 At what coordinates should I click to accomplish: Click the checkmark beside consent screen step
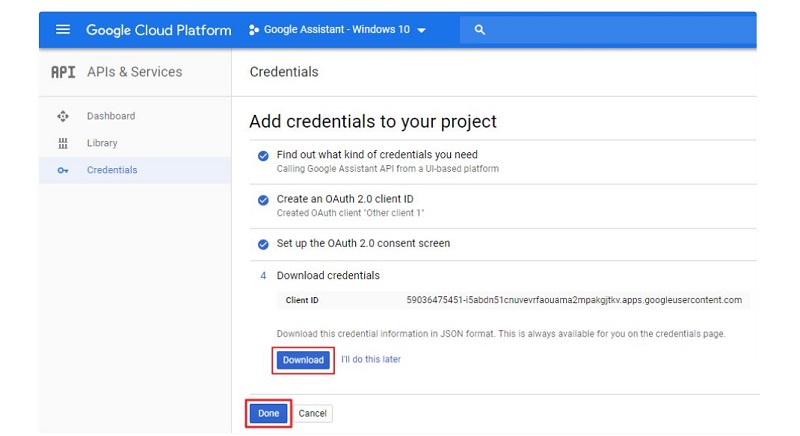(263, 245)
